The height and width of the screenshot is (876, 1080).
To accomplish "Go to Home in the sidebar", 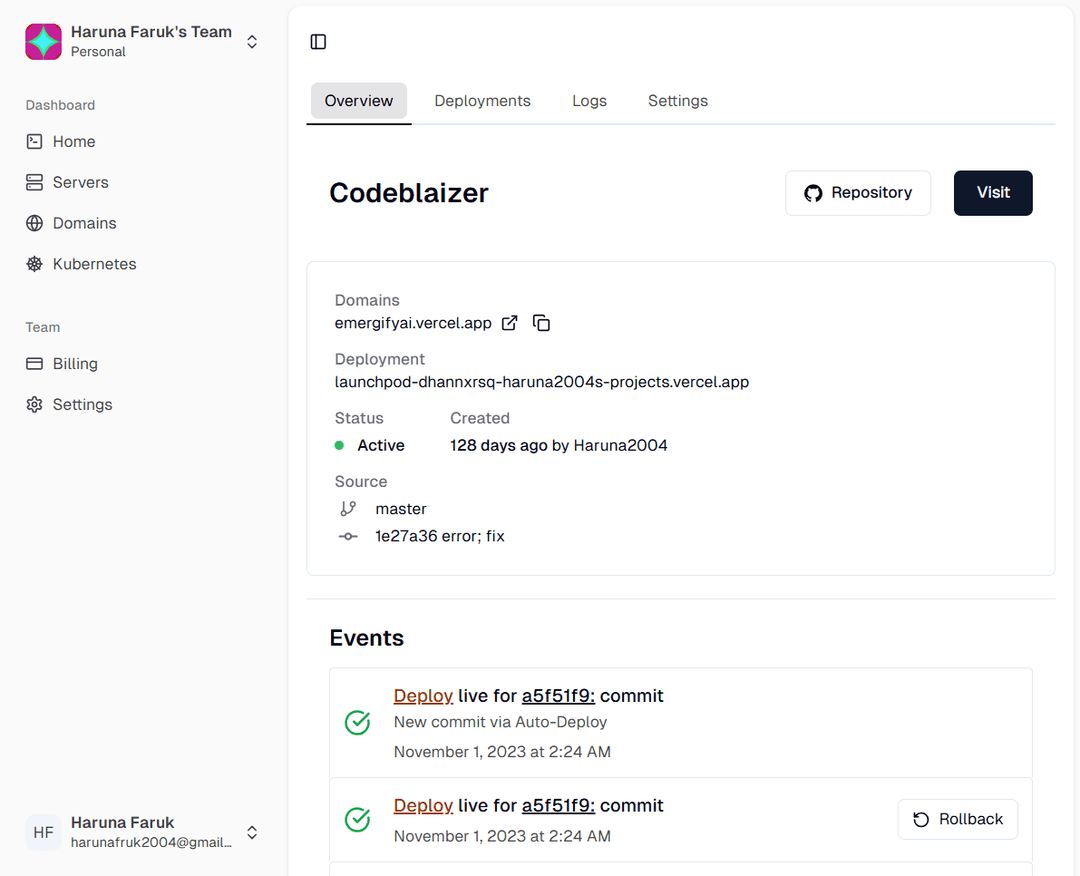I will [74, 142].
